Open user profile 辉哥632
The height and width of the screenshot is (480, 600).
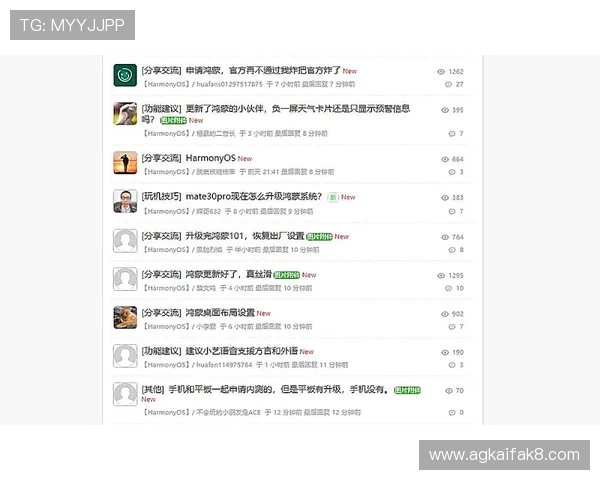click(x=209, y=211)
